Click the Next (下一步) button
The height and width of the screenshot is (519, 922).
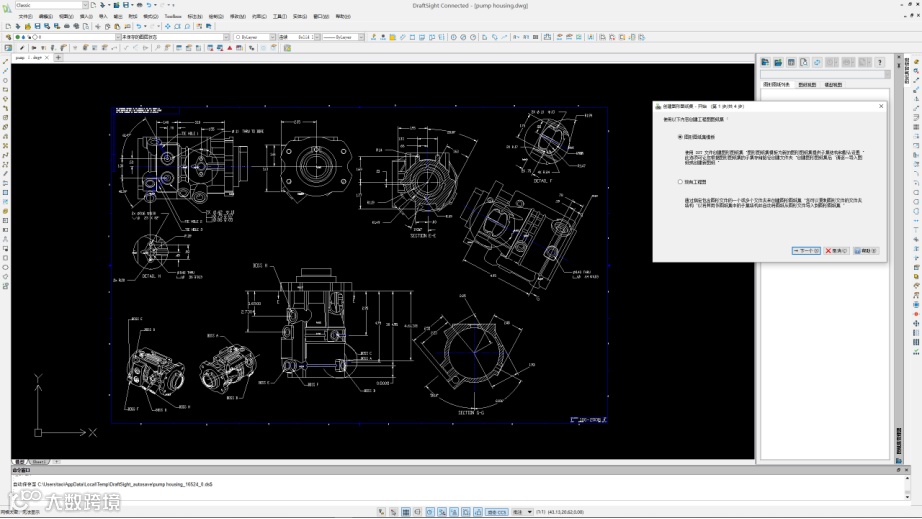tap(805, 251)
